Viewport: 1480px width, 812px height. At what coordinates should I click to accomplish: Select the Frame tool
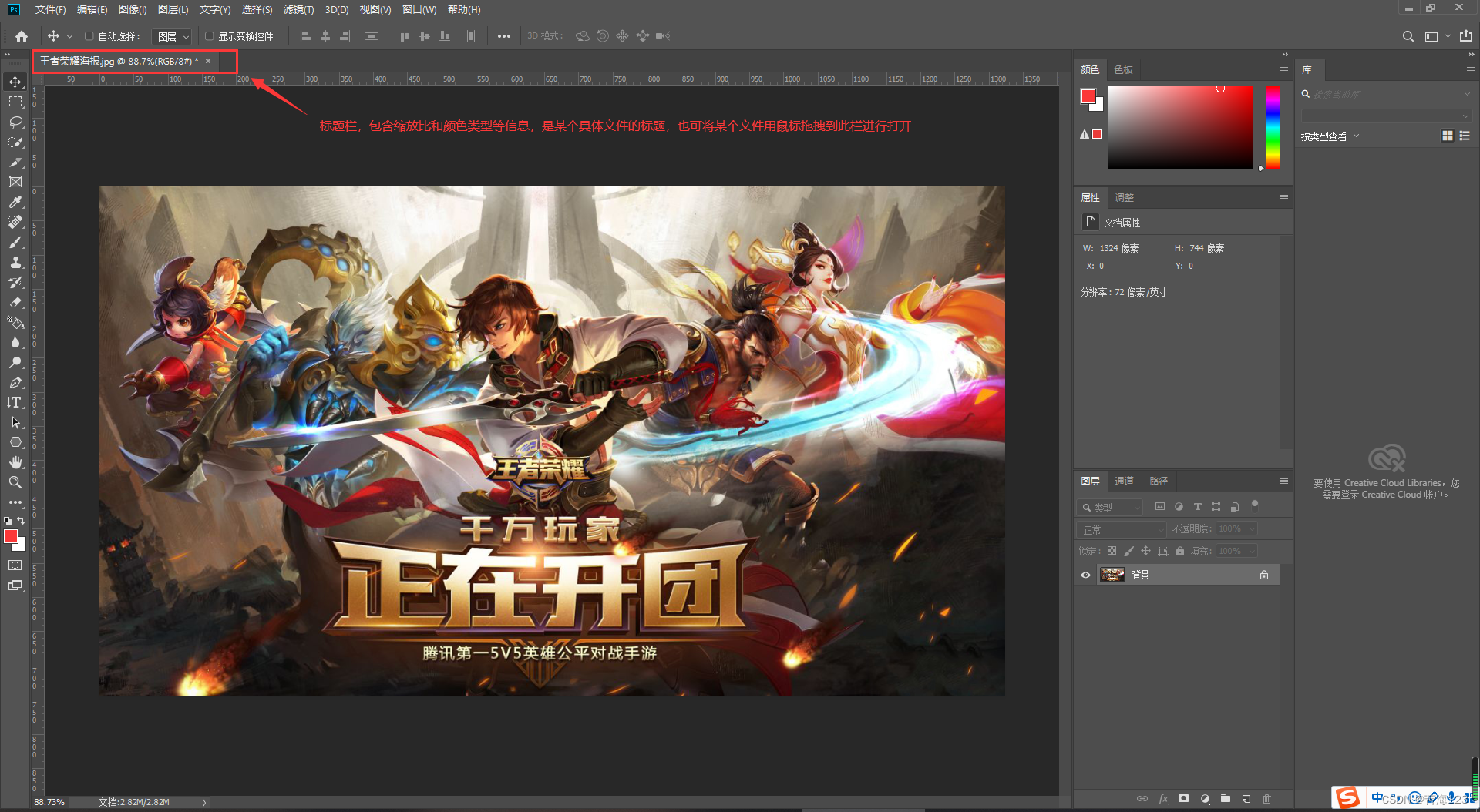pyautogui.click(x=15, y=182)
